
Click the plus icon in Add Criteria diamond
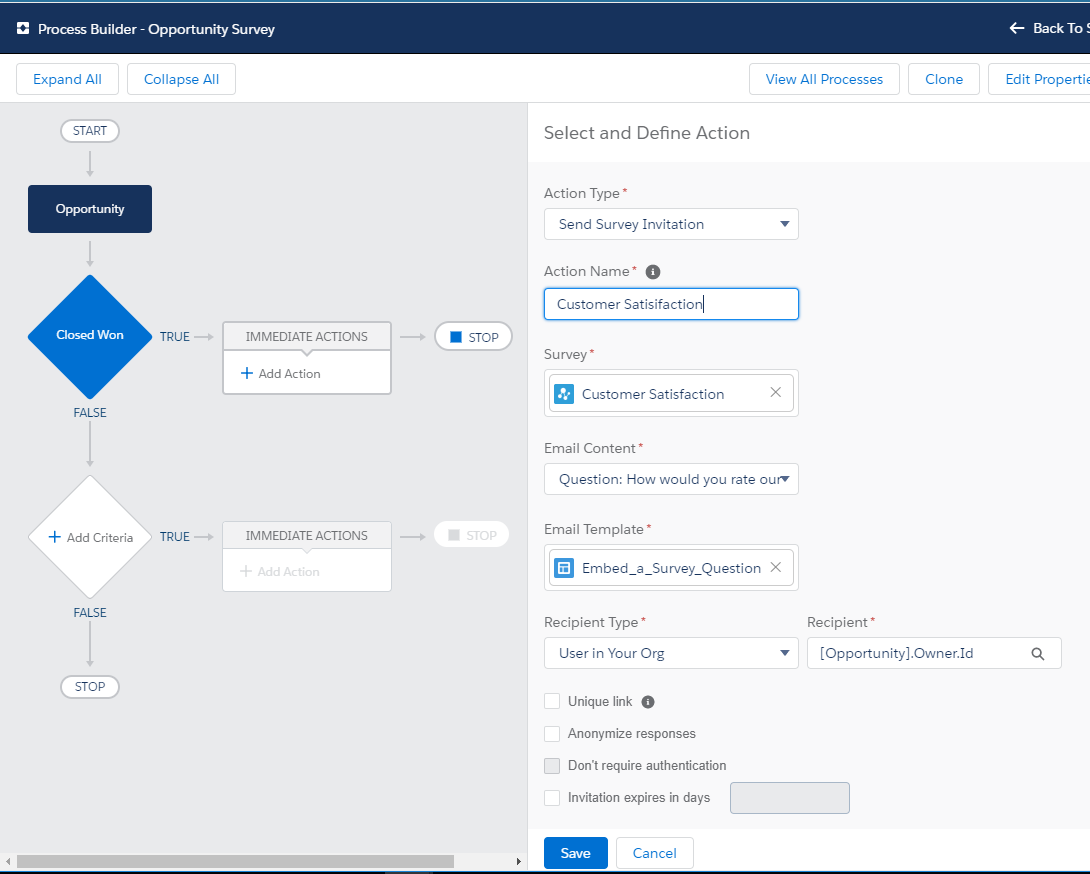click(x=54, y=537)
